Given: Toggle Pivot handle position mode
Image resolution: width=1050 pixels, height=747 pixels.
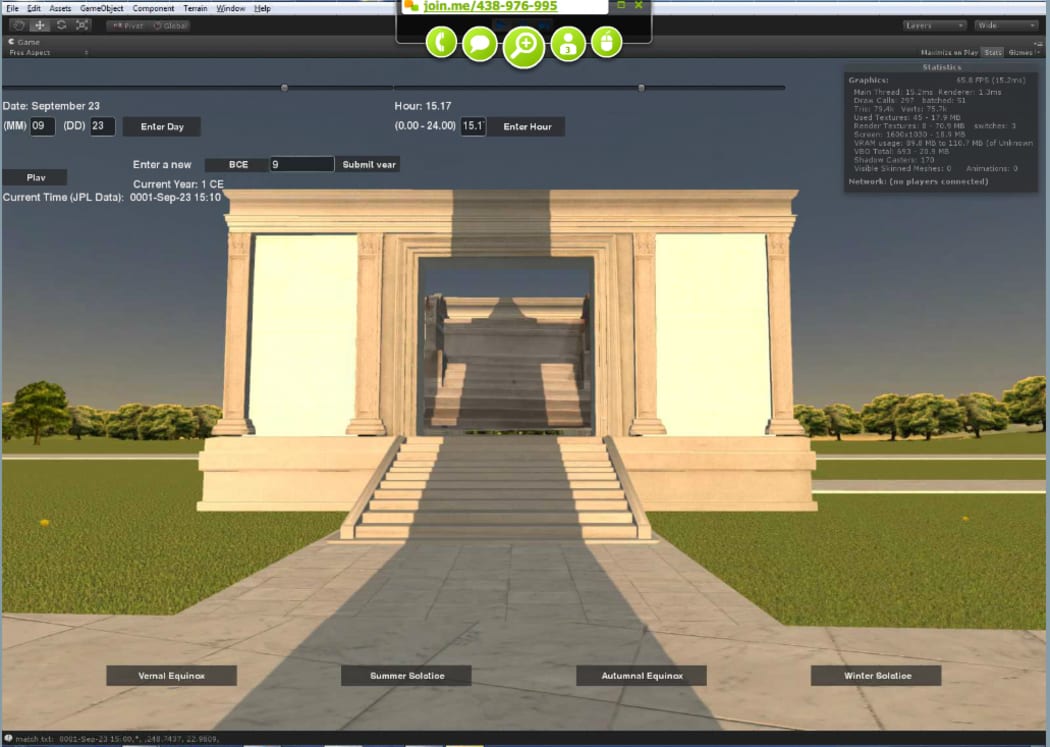Looking at the screenshot, I should tap(126, 25).
